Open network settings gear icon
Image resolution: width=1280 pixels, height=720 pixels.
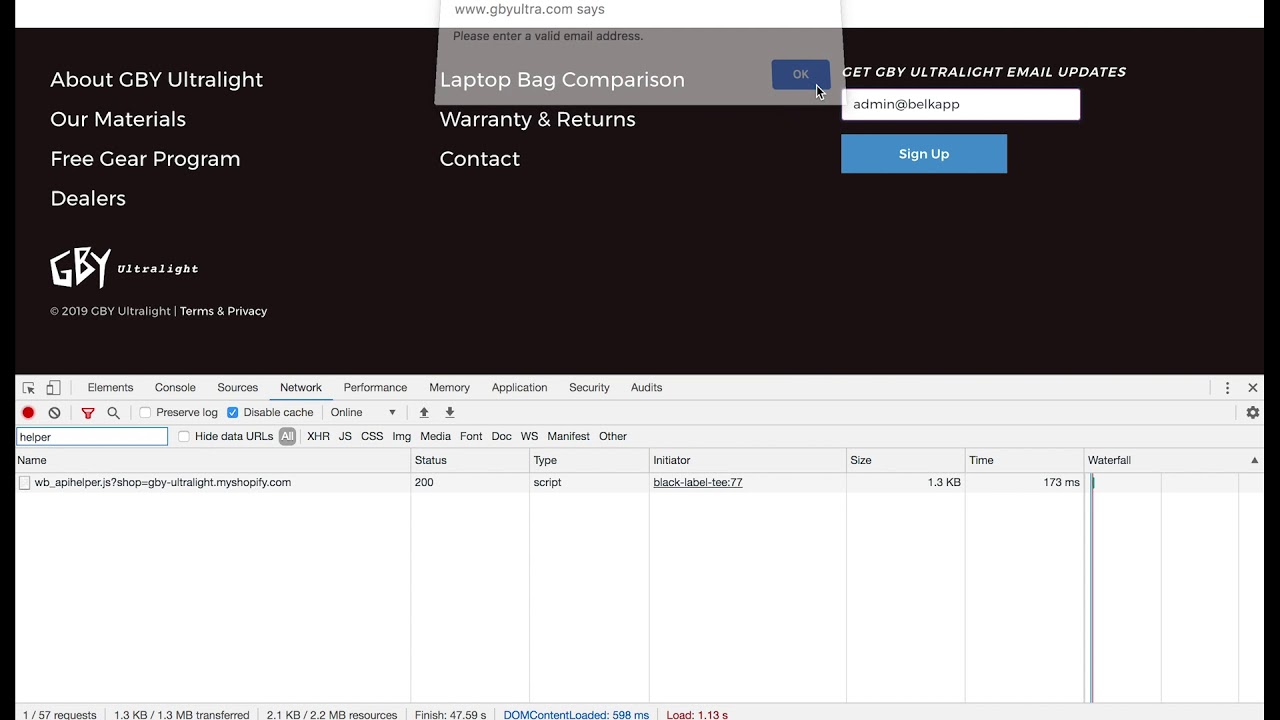(x=1252, y=412)
